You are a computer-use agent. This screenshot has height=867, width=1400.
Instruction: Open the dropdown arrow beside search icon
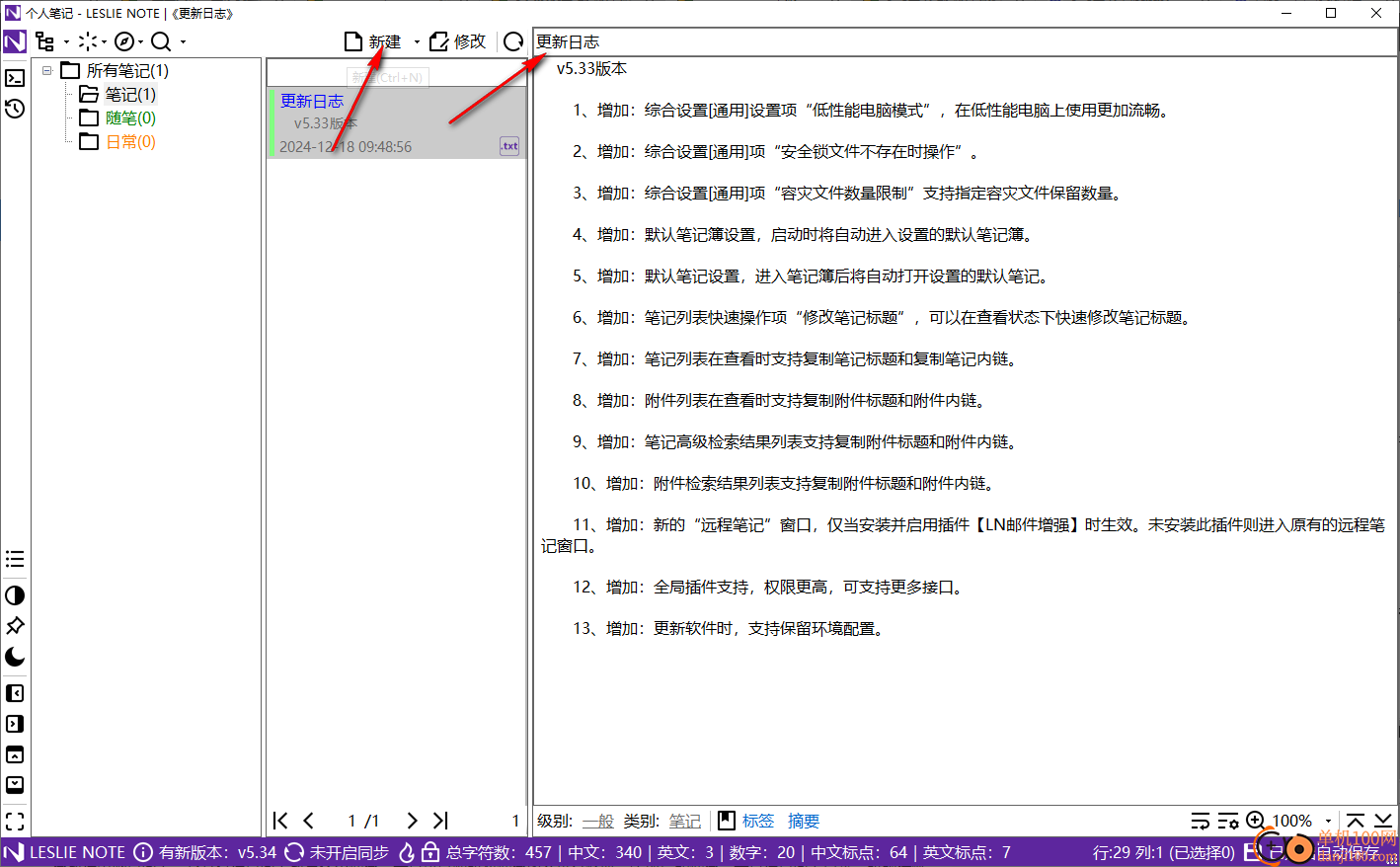tap(183, 42)
